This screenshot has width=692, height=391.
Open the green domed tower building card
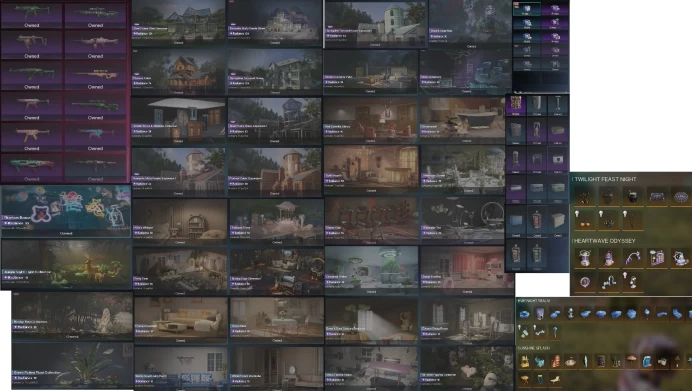coord(375,24)
